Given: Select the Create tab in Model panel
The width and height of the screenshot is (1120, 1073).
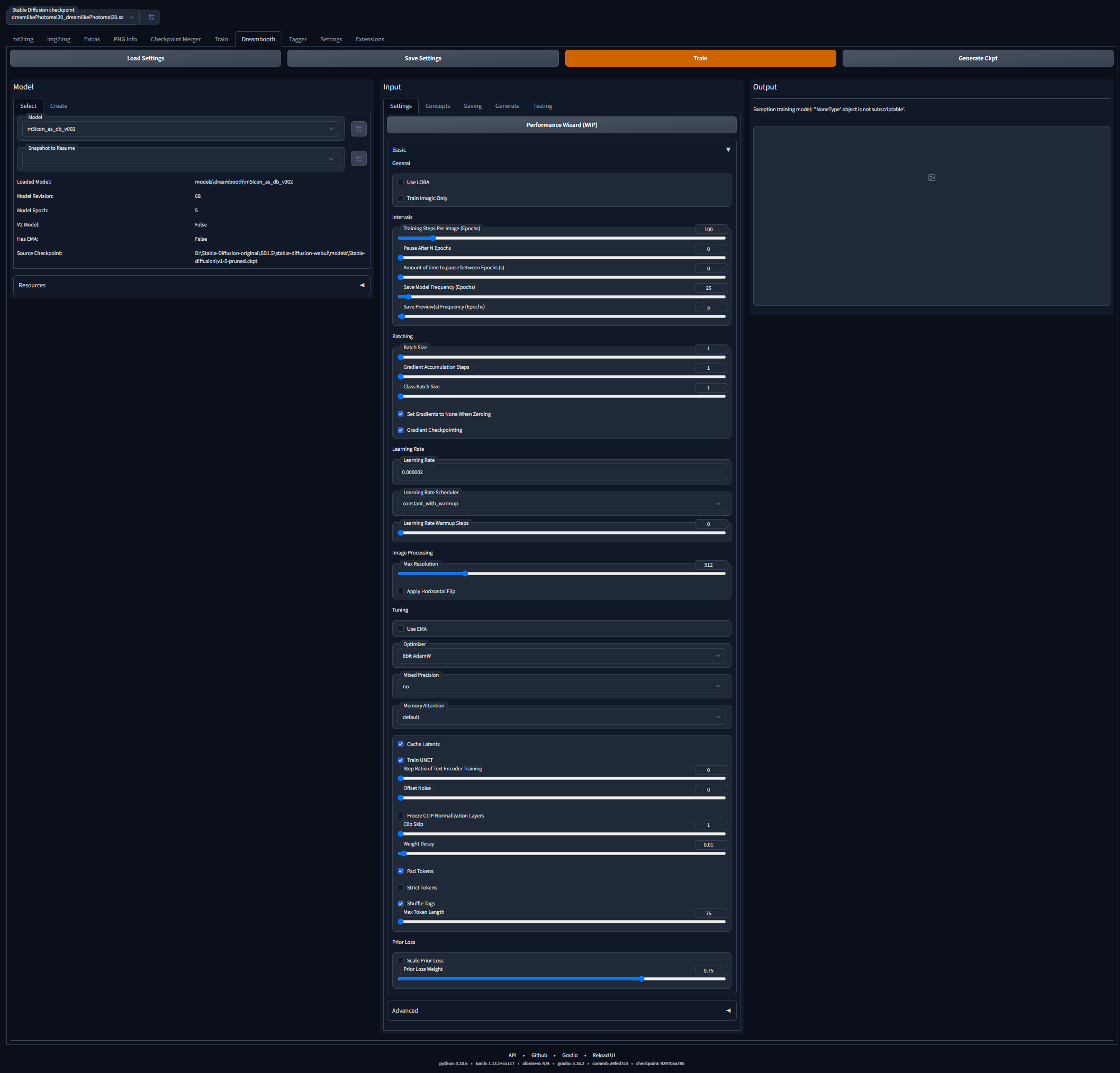Looking at the screenshot, I should pos(58,106).
